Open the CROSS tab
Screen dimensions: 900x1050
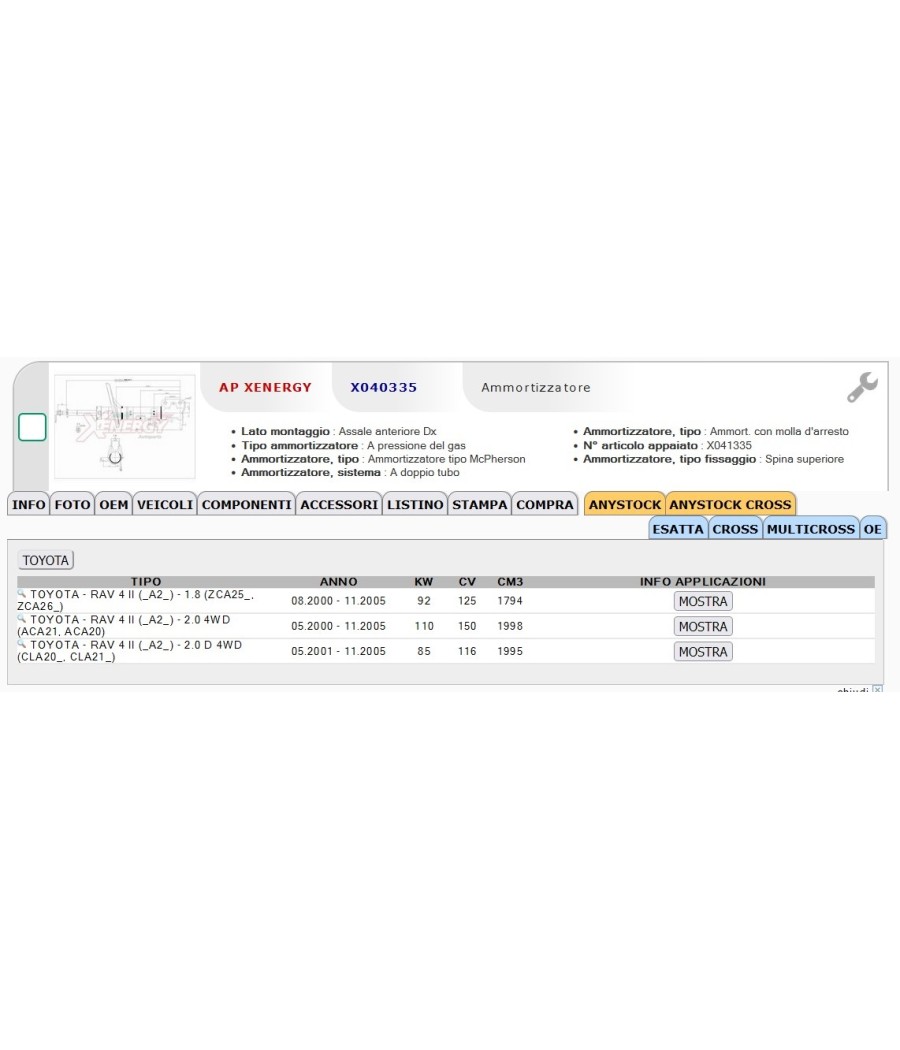click(x=735, y=529)
